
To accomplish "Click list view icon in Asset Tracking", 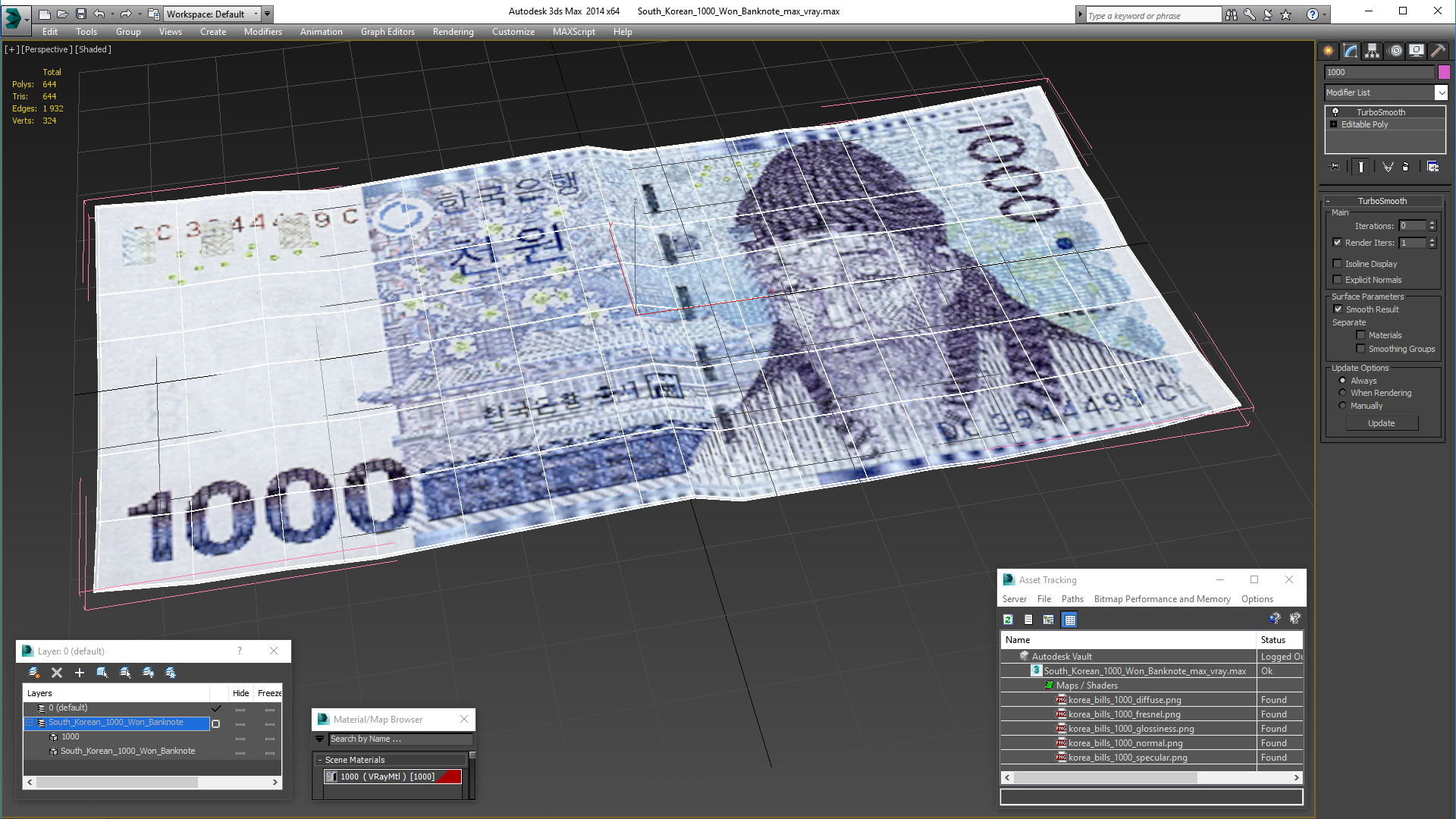I will click(x=1028, y=620).
